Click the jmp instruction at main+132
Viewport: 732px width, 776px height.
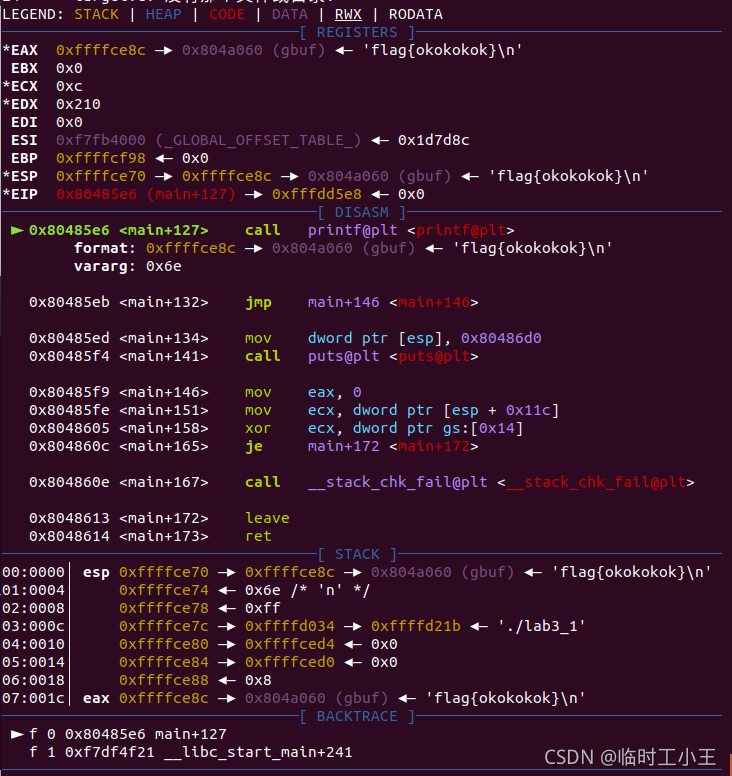pyautogui.click(x=258, y=302)
